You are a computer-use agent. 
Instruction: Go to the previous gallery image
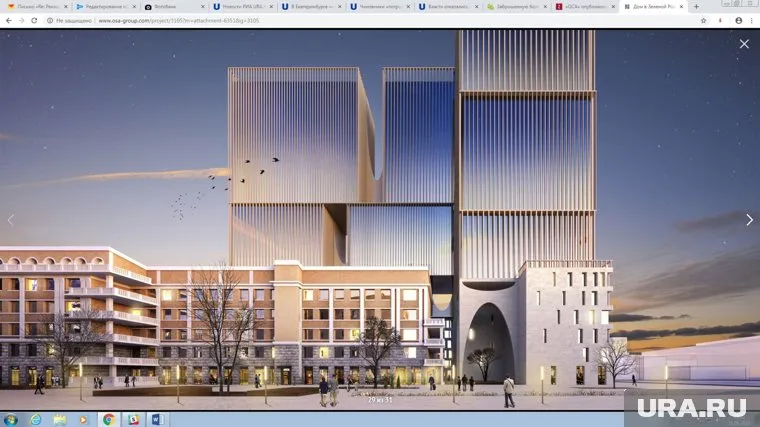(x=11, y=220)
